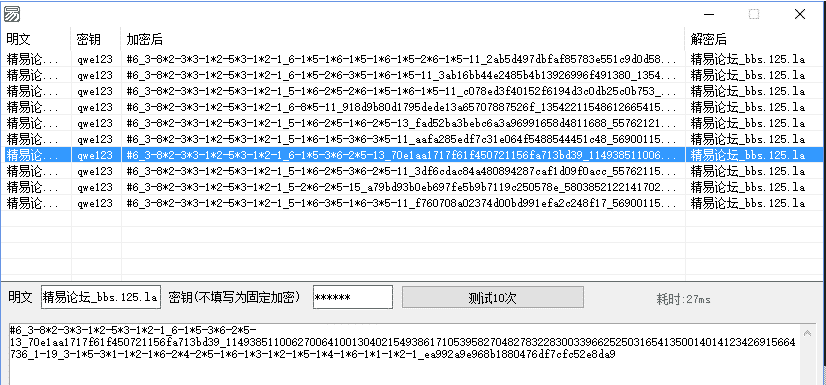Click the 加密后 column header
826x385 pixels.
tap(403, 39)
